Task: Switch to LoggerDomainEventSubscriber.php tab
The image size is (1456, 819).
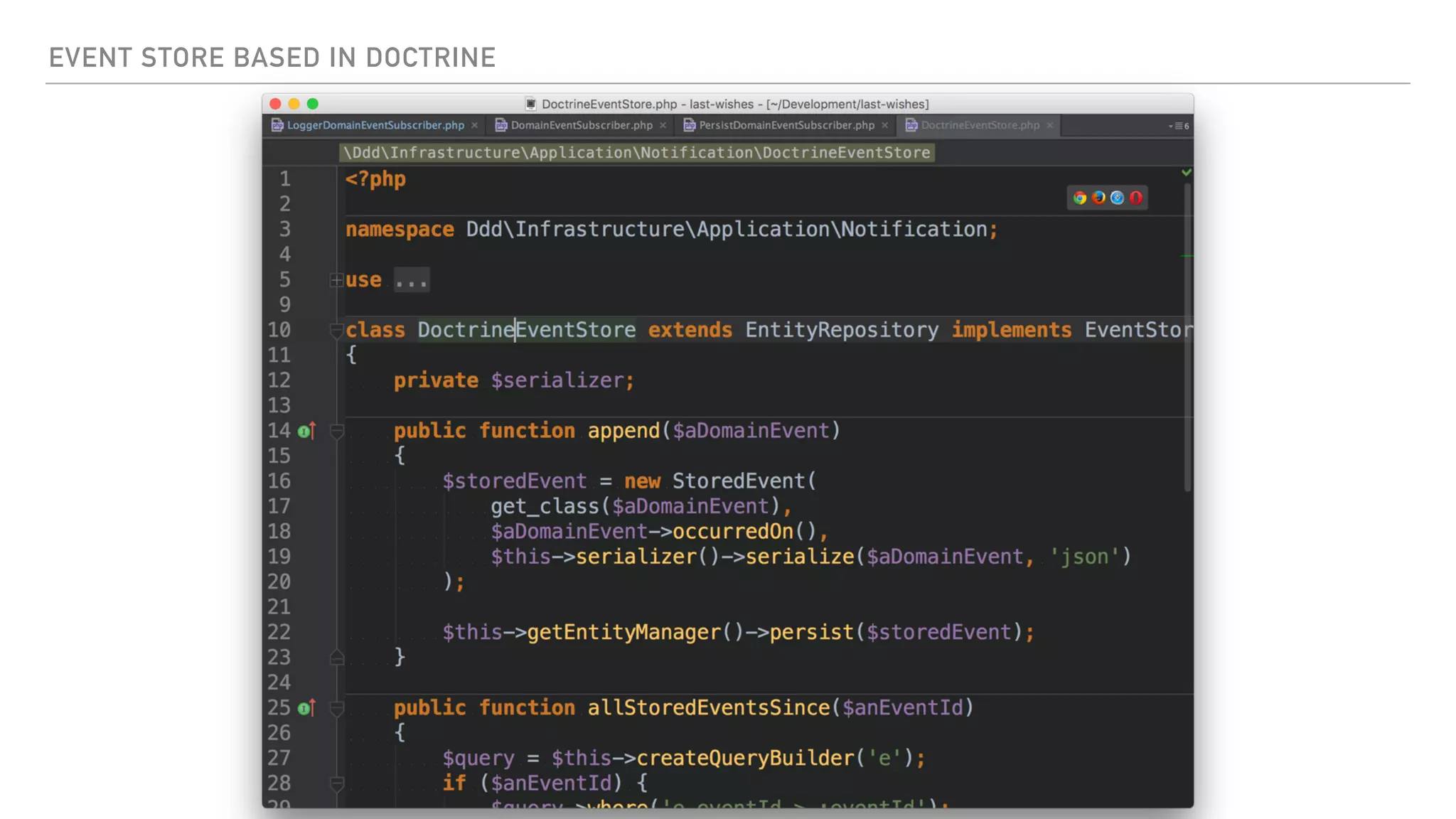Action: pyautogui.click(x=375, y=125)
